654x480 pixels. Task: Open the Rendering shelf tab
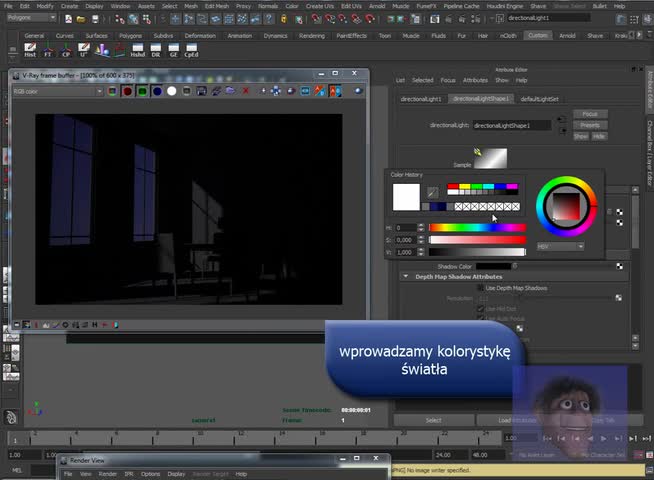click(311, 36)
